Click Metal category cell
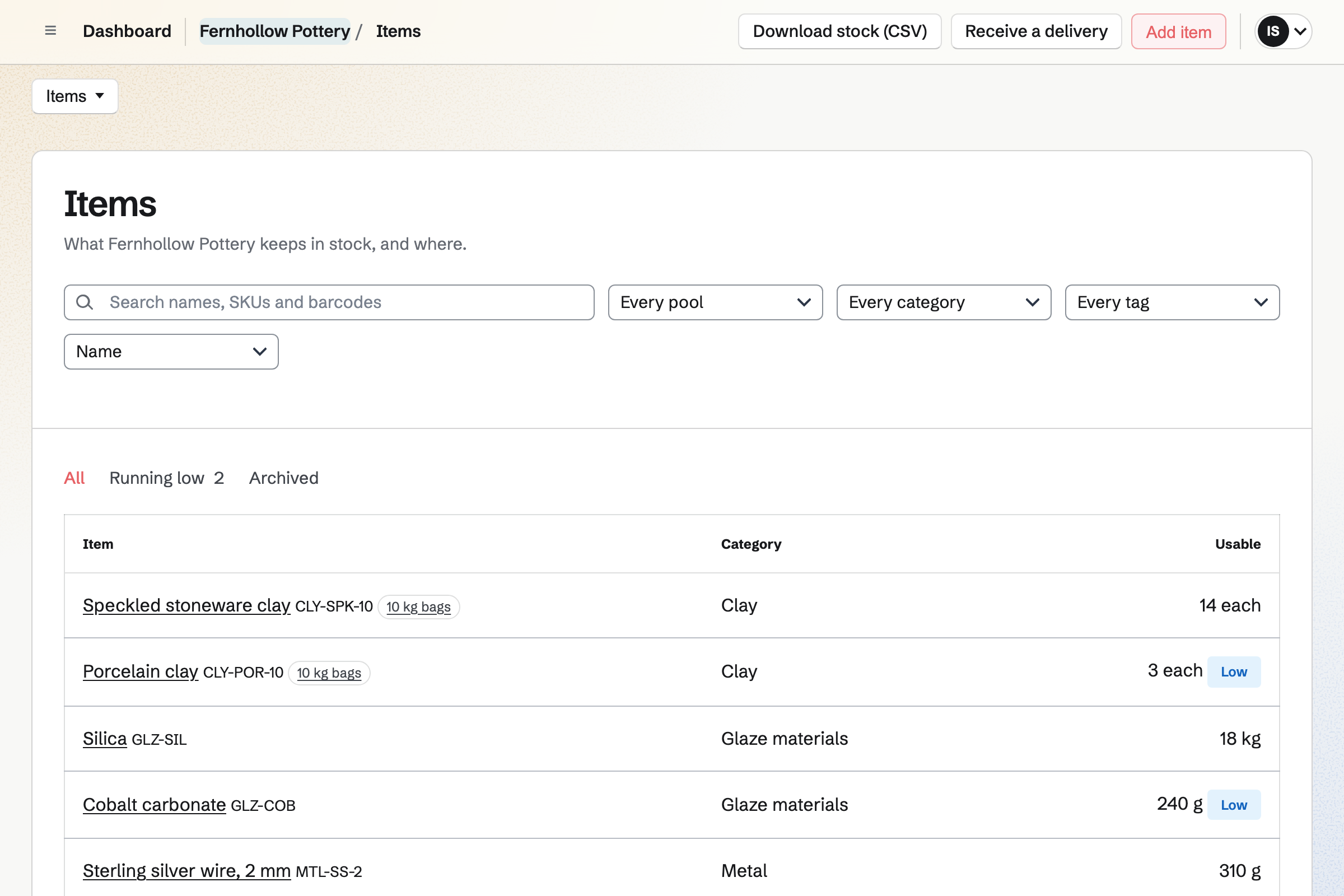The width and height of the screenshot is (1344, 896). coord(744,871)
